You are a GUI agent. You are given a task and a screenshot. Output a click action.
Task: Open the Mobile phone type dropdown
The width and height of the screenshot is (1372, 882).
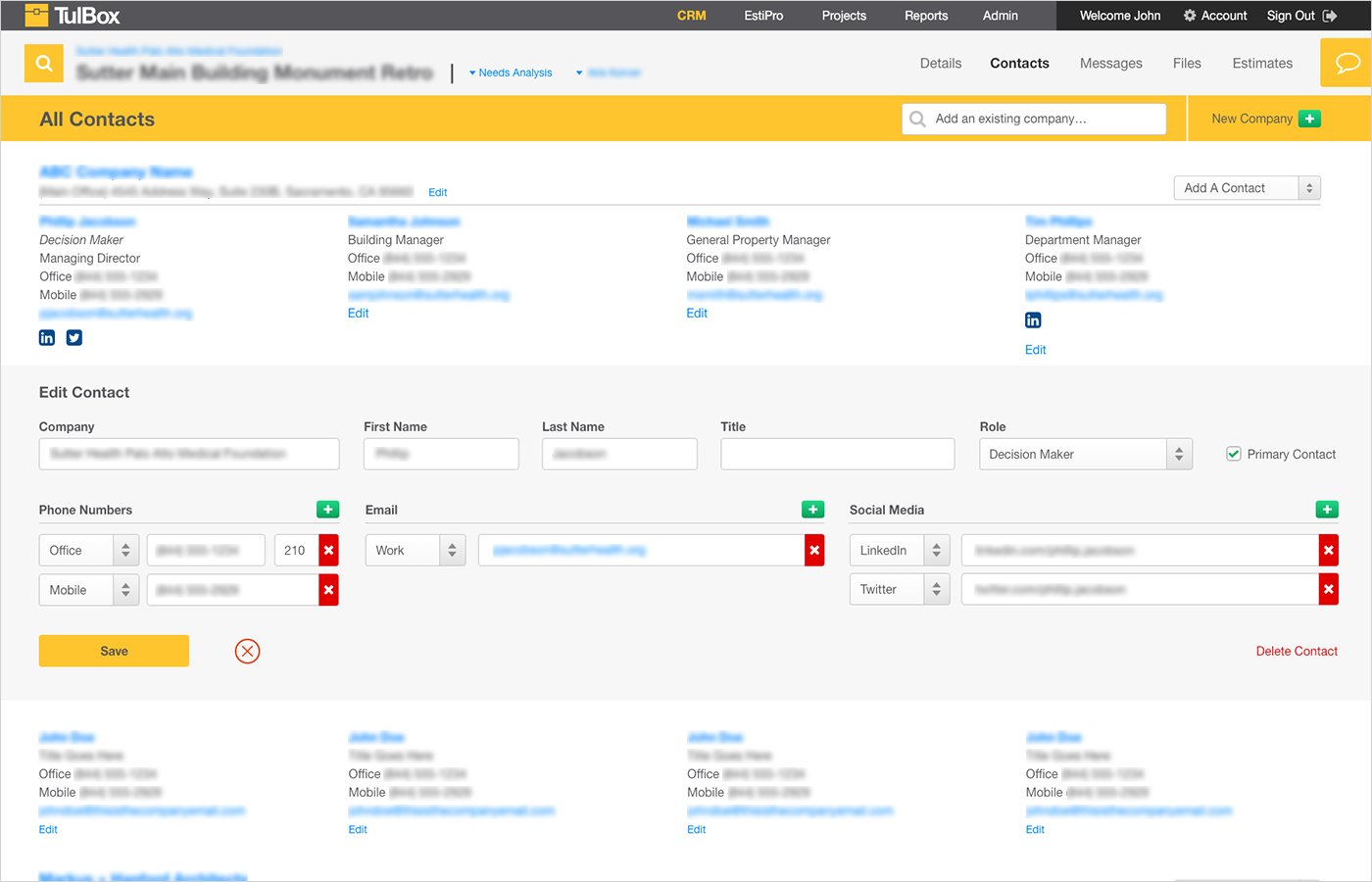(x=89, y=590)
